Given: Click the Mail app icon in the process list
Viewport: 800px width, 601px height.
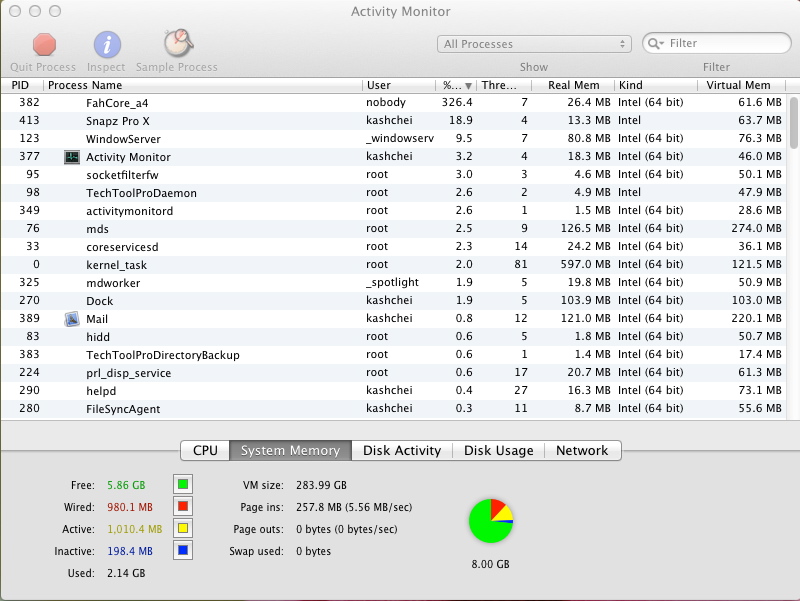Looking at the screenshot, I should click(72, 319).
